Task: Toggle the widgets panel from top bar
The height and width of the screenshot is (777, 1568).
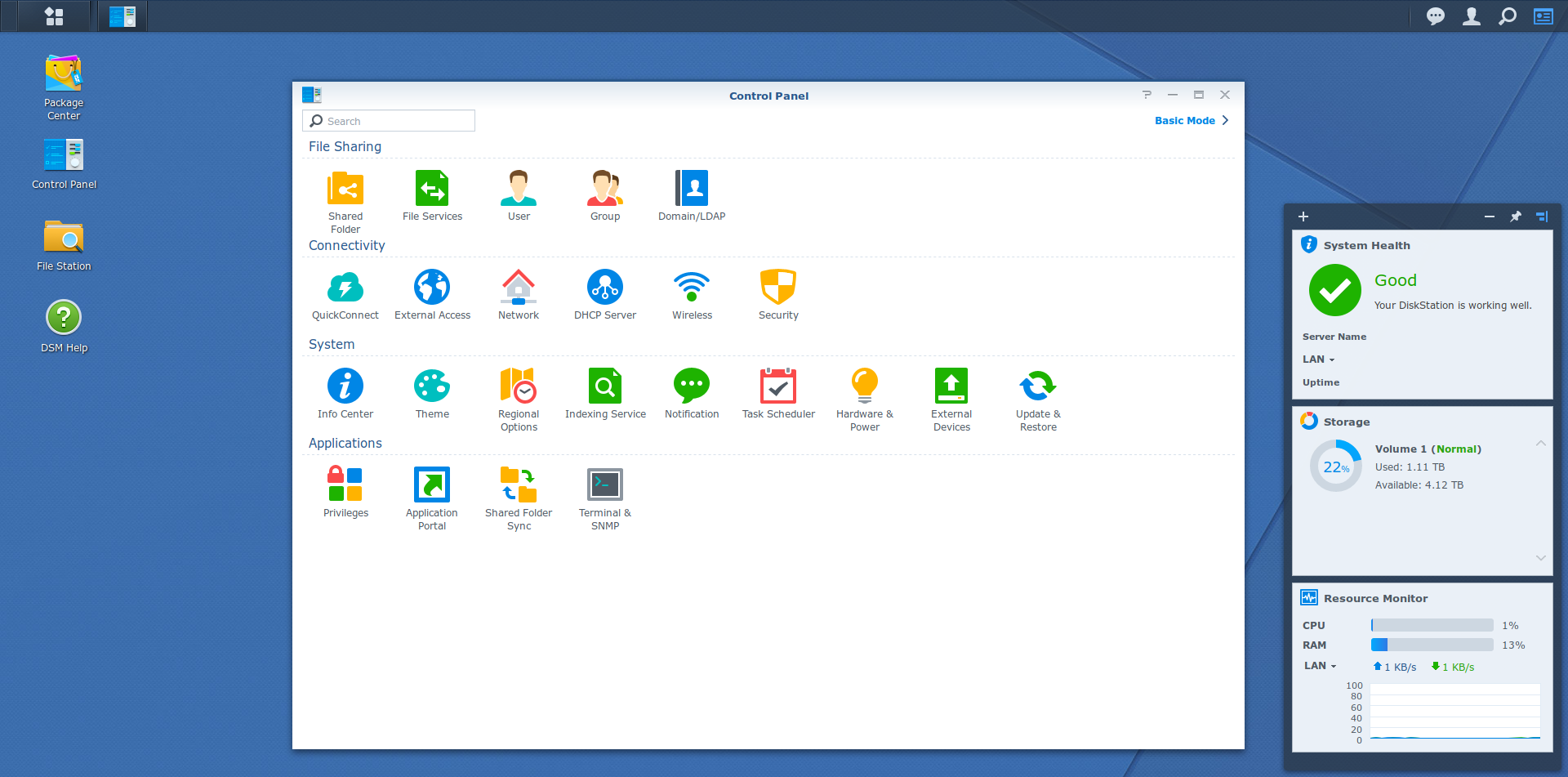Action: 1543,16
